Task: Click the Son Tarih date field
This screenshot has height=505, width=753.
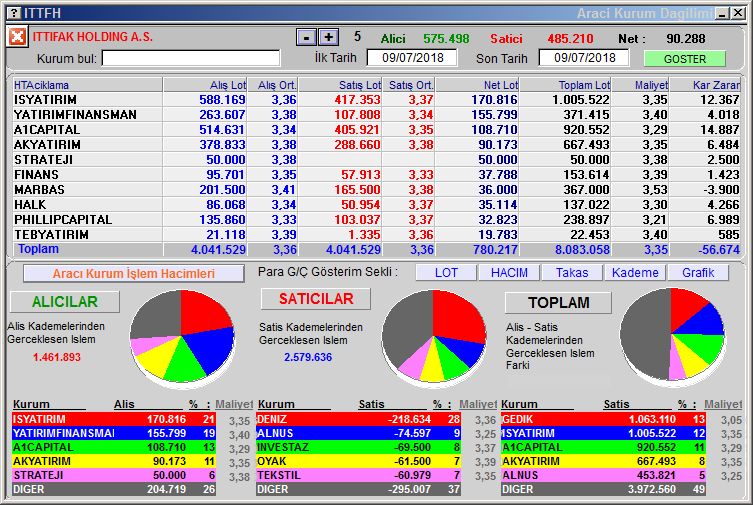Action: tap(591, 57)
